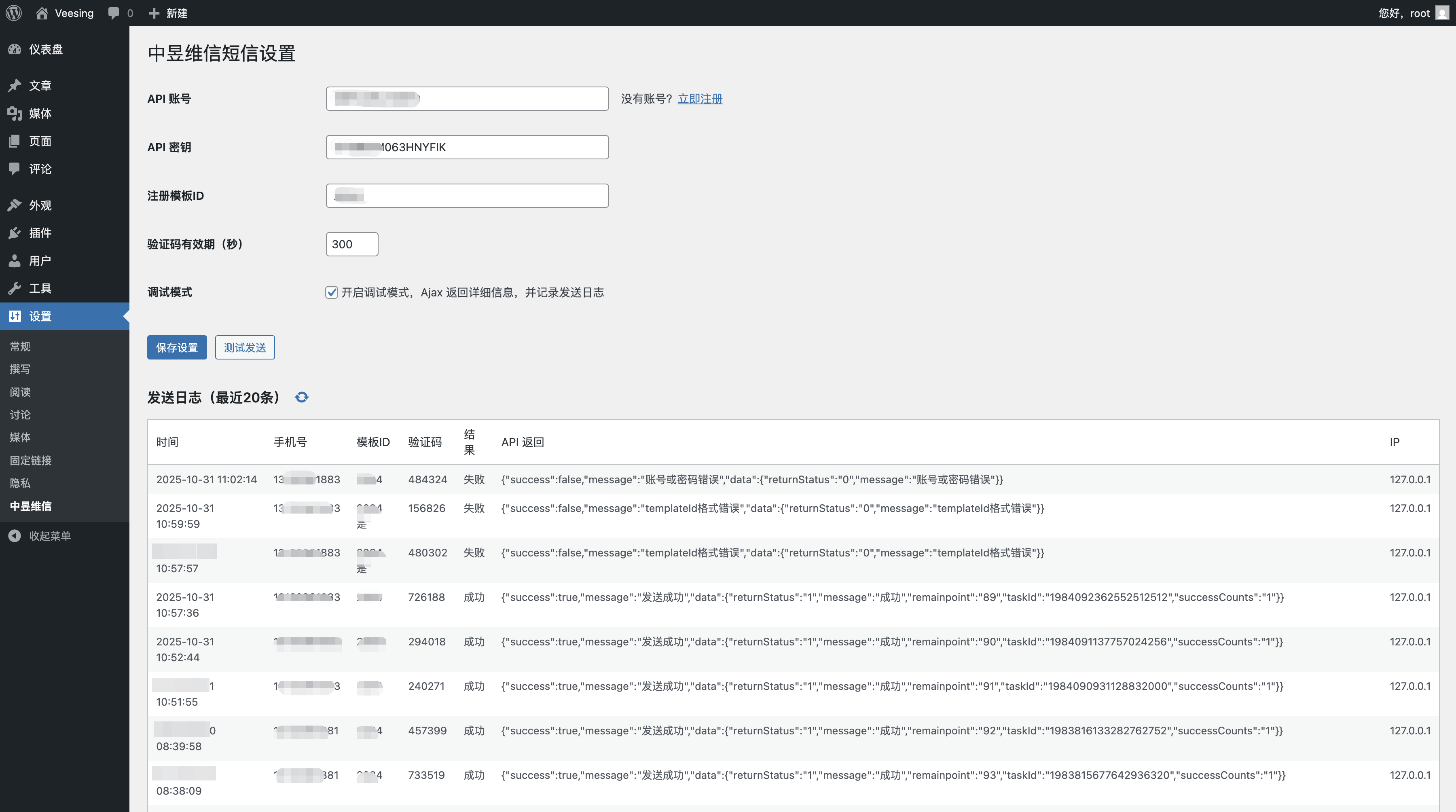This screenshot has height=812, width=1456.
Task: Open comments bubble in admin bar
Action: pos(114,13)
